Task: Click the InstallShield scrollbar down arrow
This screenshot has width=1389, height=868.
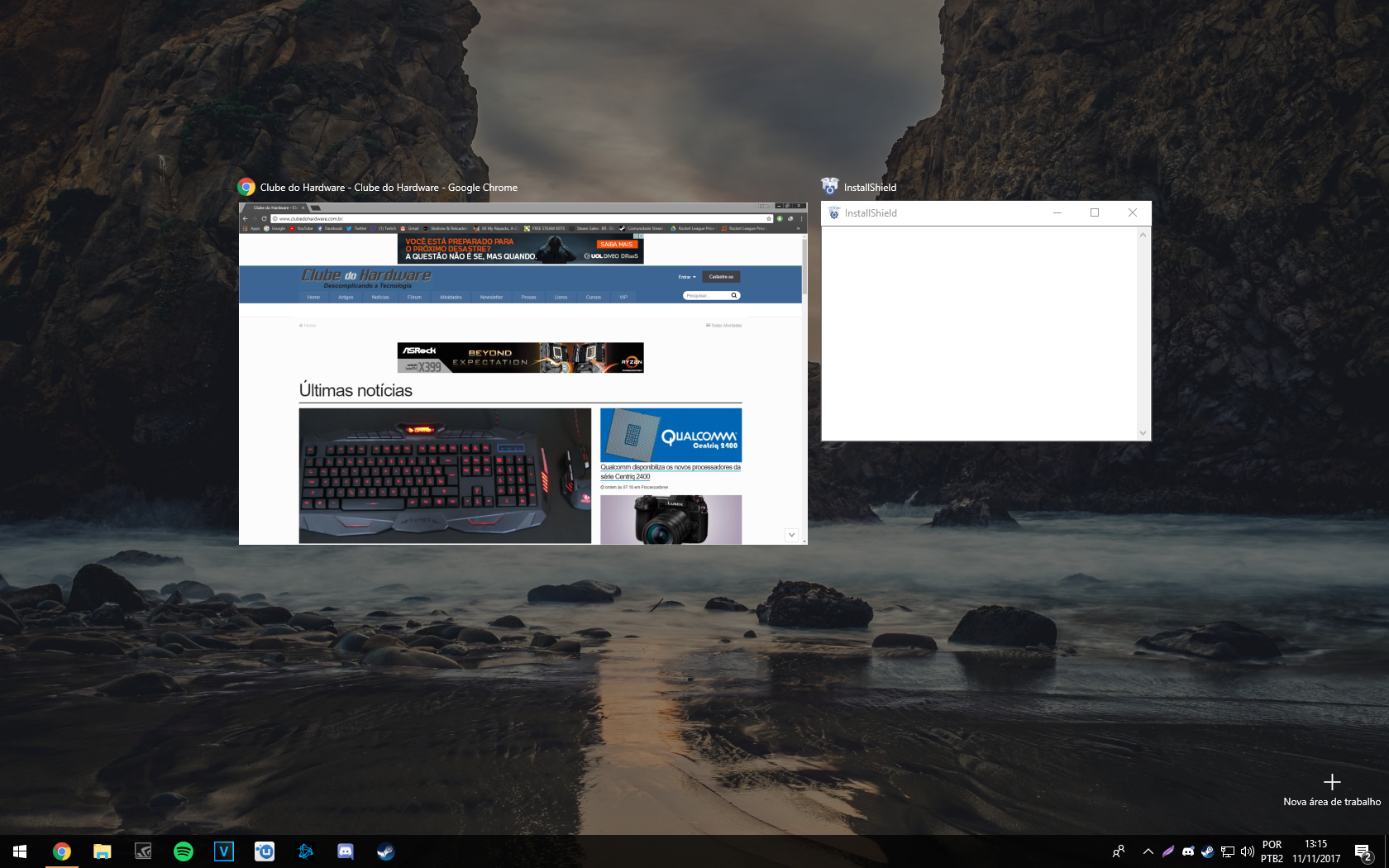Action: pyautogui.click(x=1143, y=432)
